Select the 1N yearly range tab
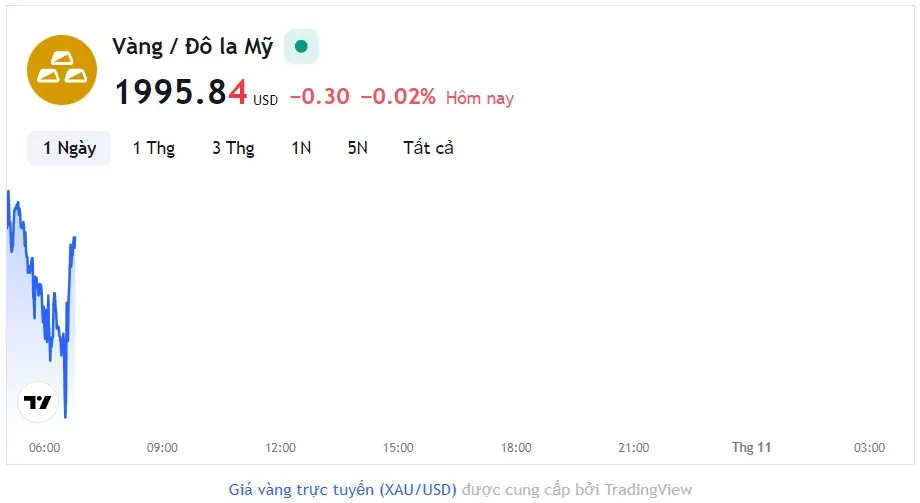 pyautogui.click(x=301, y=148)
